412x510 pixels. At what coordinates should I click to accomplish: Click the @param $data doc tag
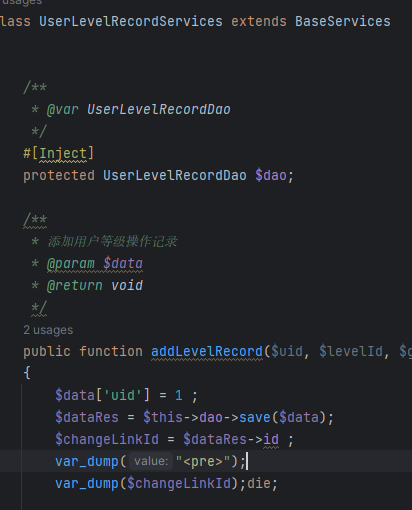95,264
